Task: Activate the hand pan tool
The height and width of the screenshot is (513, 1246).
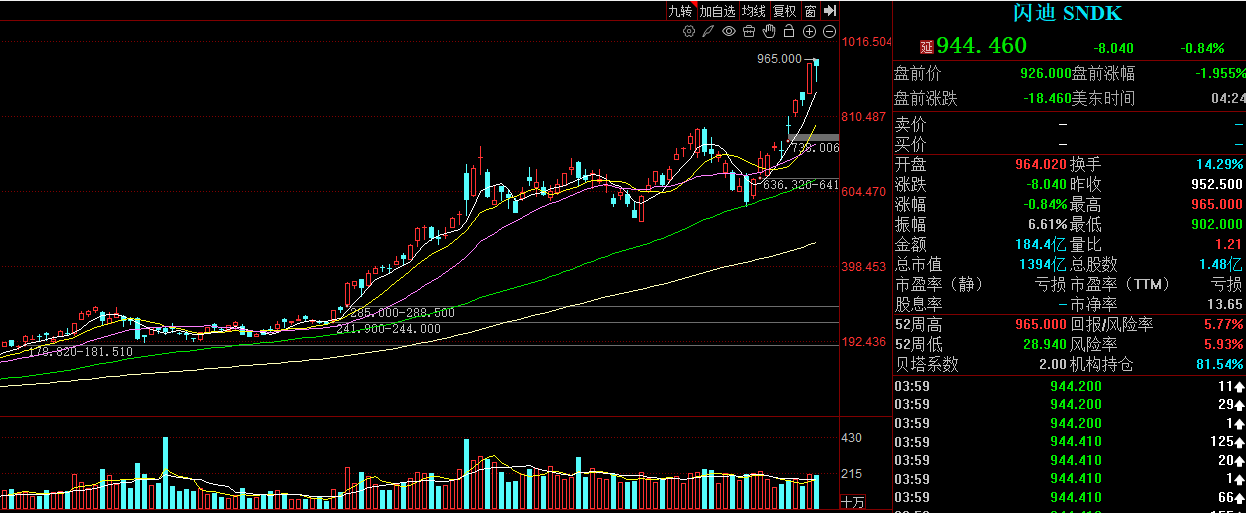Action: (x=769, y=32)
